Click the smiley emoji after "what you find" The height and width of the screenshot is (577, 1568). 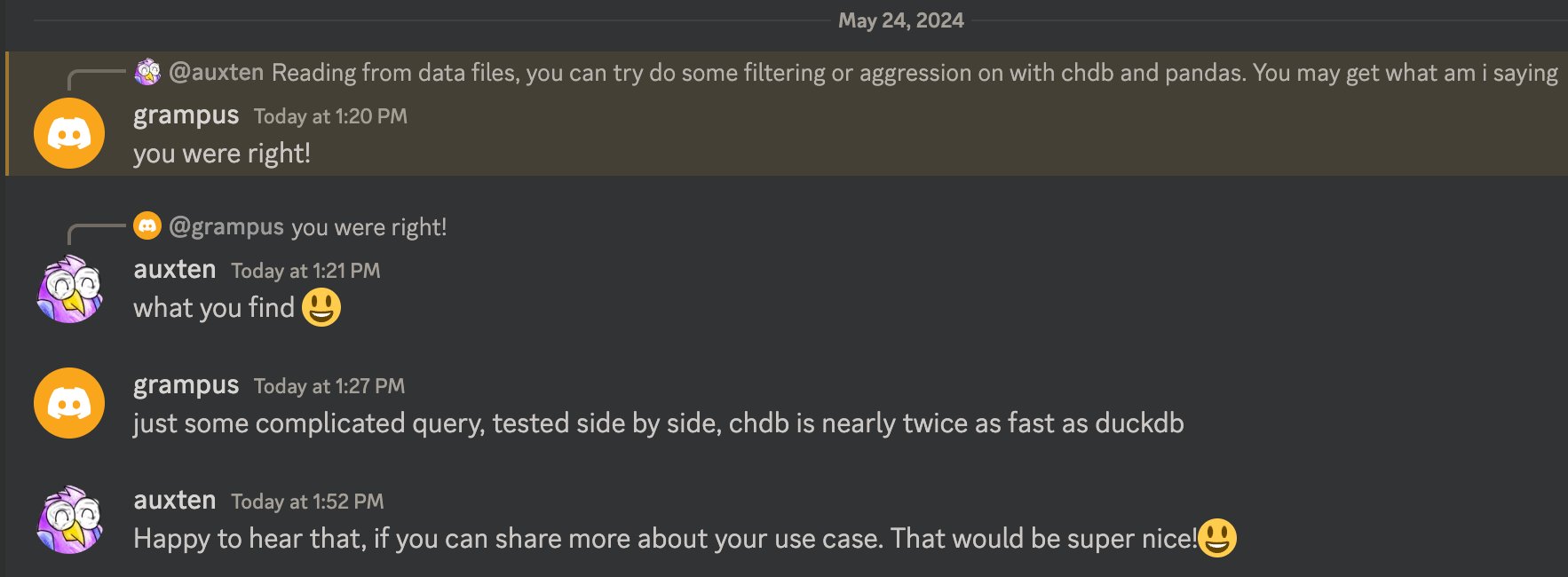[321, 308]
